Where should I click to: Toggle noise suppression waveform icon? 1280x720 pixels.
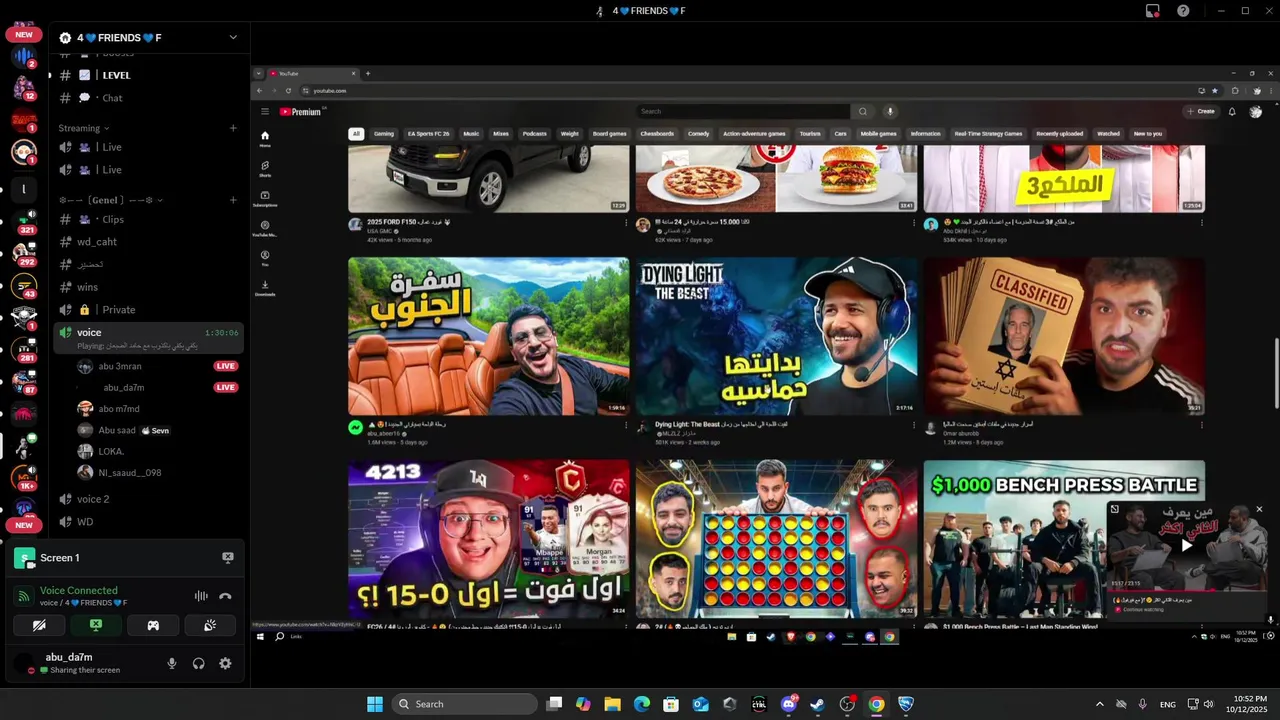coord(201,596)
